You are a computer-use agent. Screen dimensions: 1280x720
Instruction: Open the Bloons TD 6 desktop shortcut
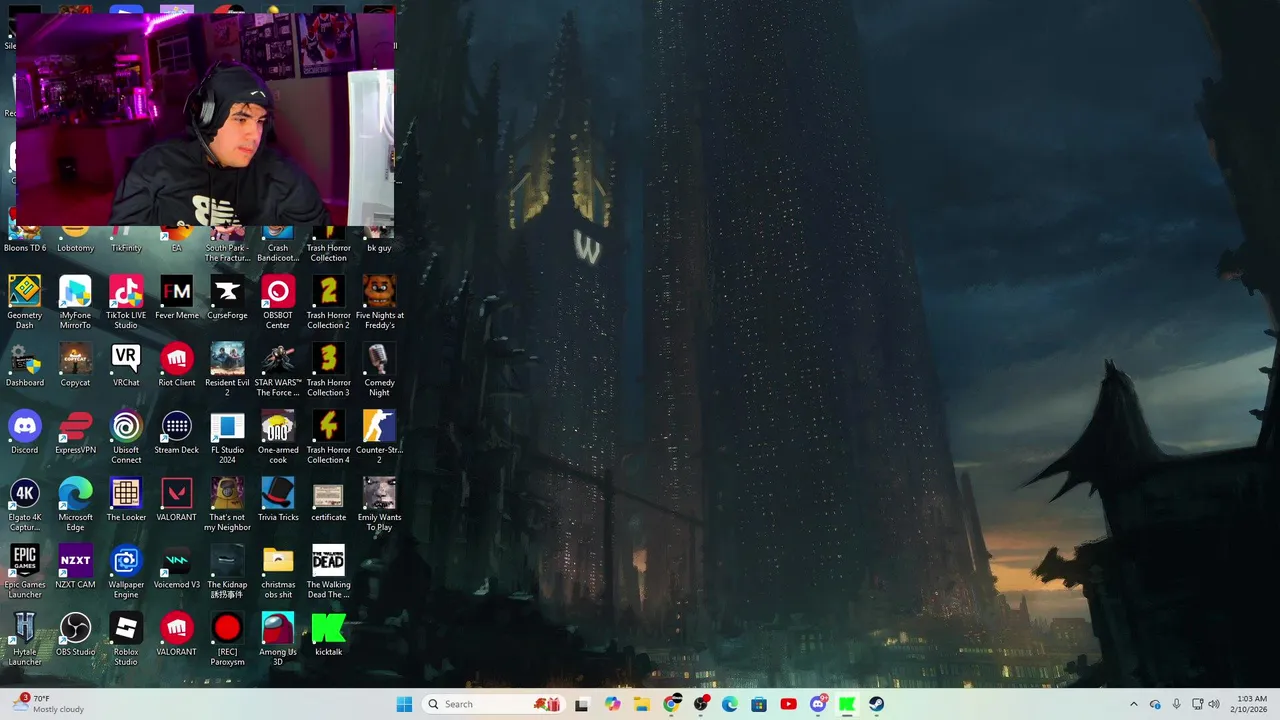pos(25,240)
